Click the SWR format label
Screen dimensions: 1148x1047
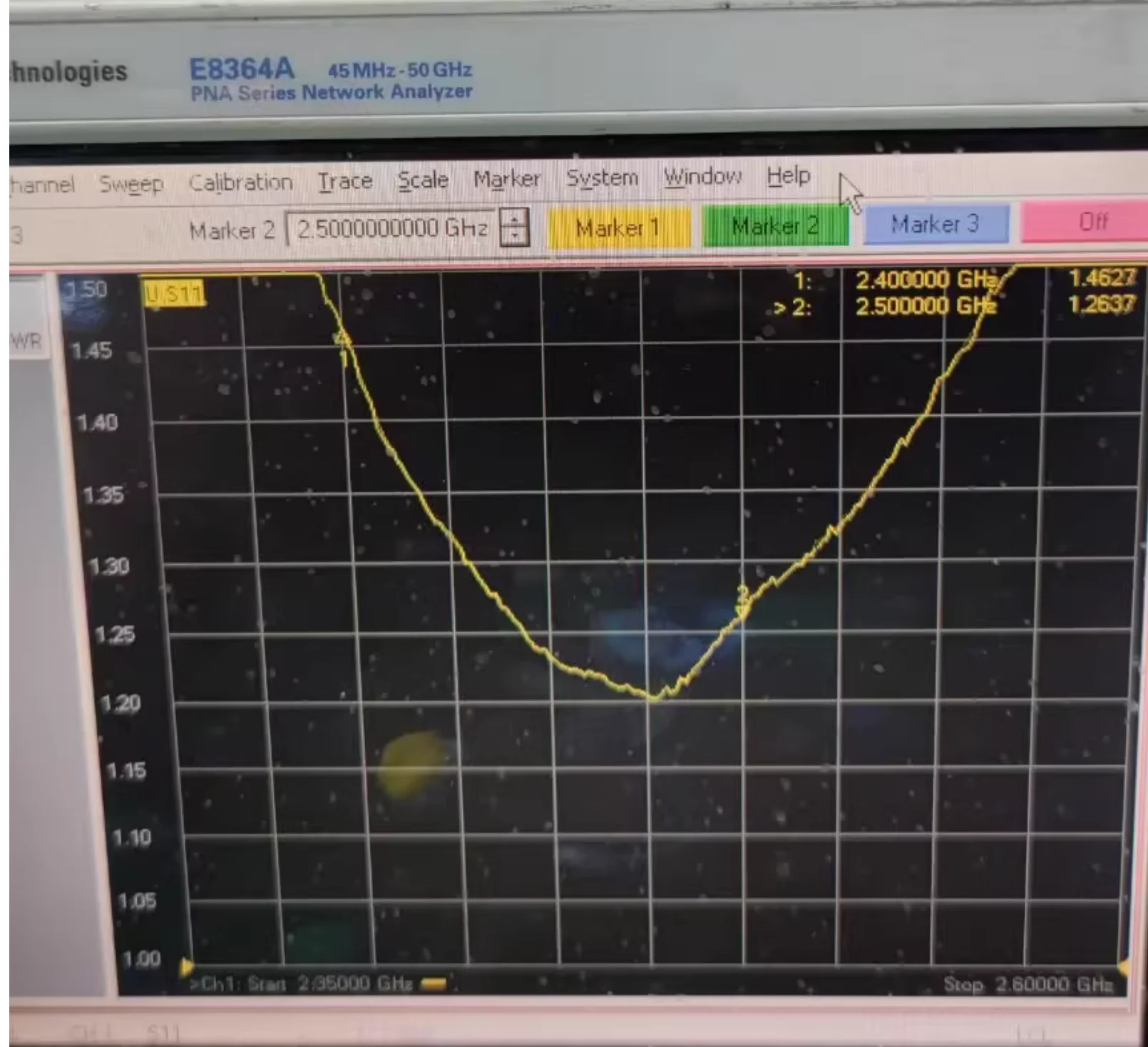pos(26,342)
